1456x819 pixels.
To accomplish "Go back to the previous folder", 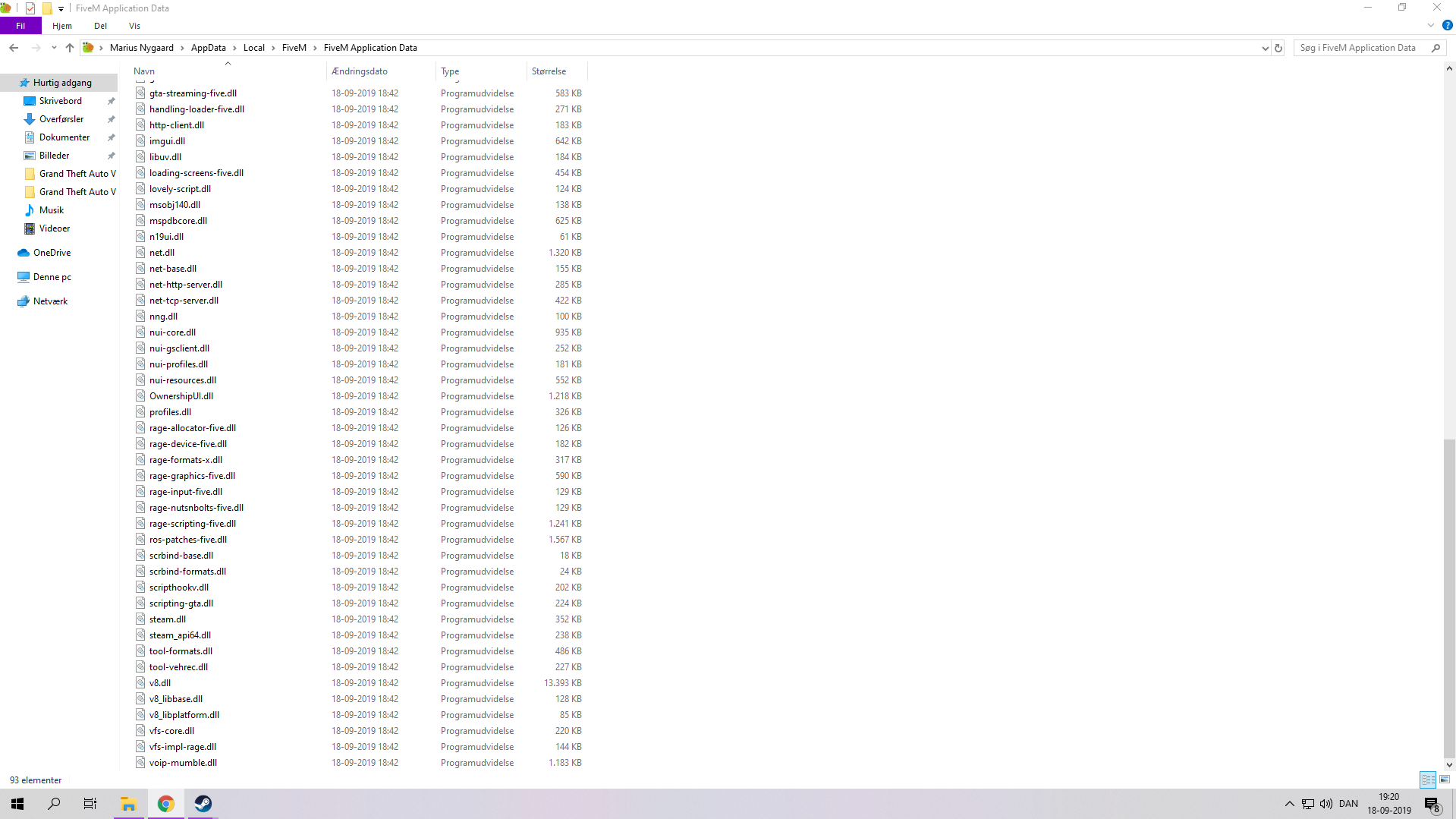I will [14, 48].
